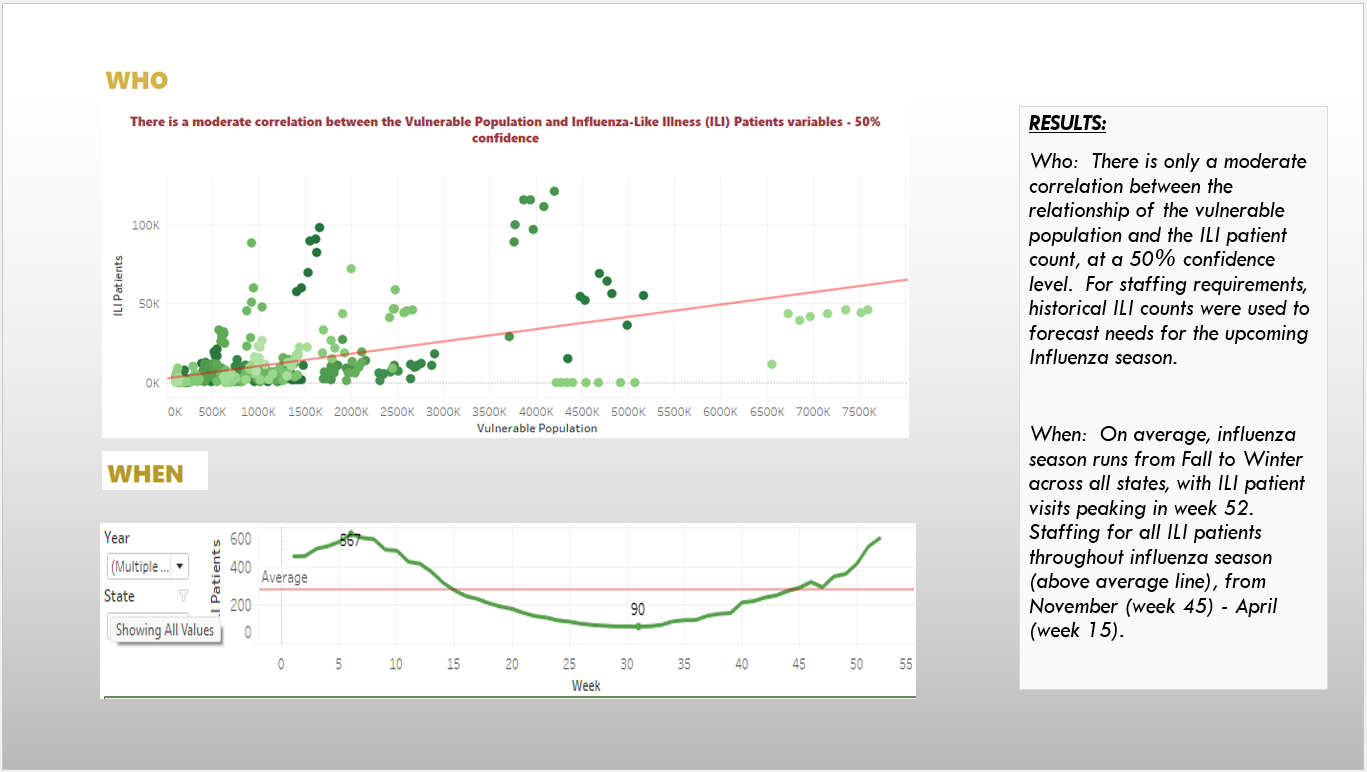Click the 'When:' results paragraph
Viewport: 1367px width, 772px height.
[x=1167, y=532]
